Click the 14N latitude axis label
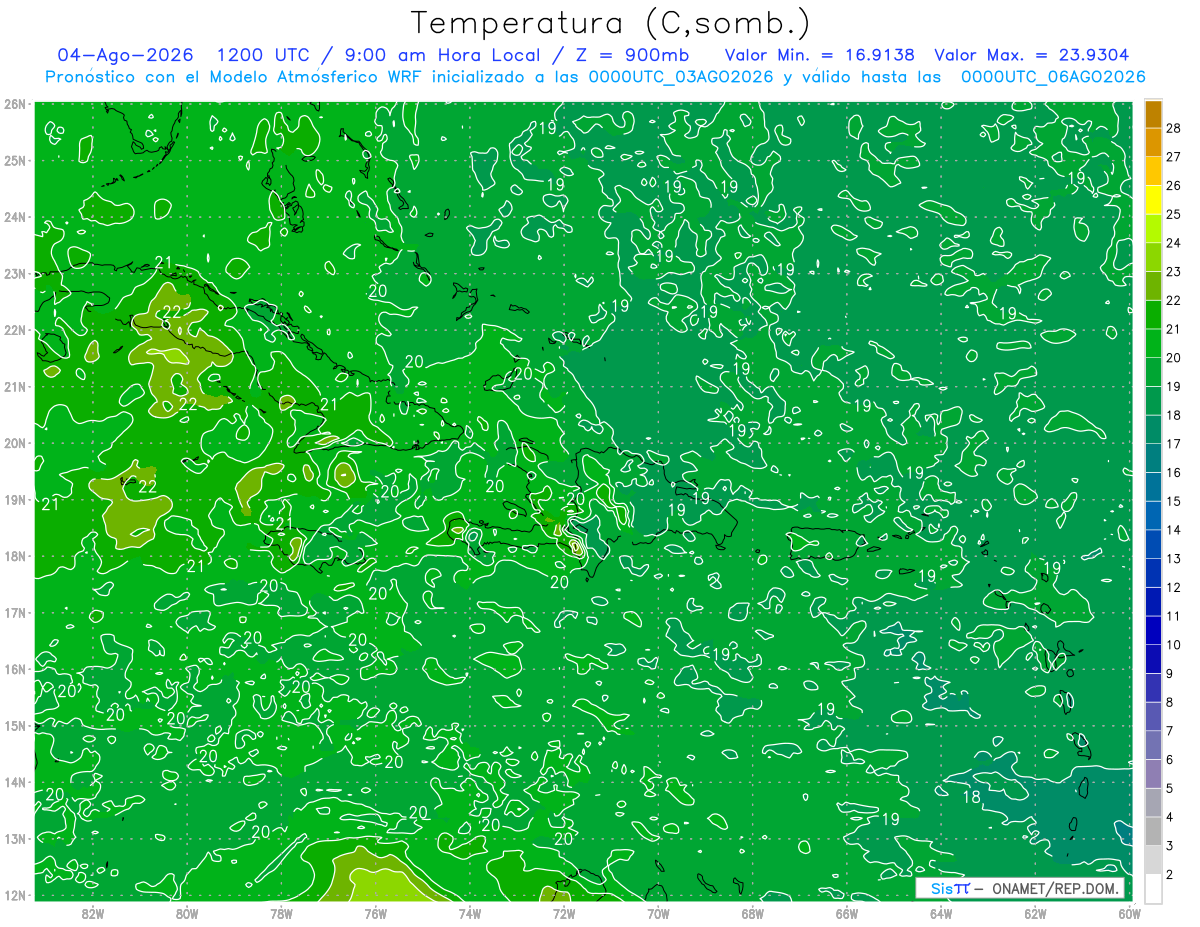Viewport: 1200px width, 927px height. (15, 782)
